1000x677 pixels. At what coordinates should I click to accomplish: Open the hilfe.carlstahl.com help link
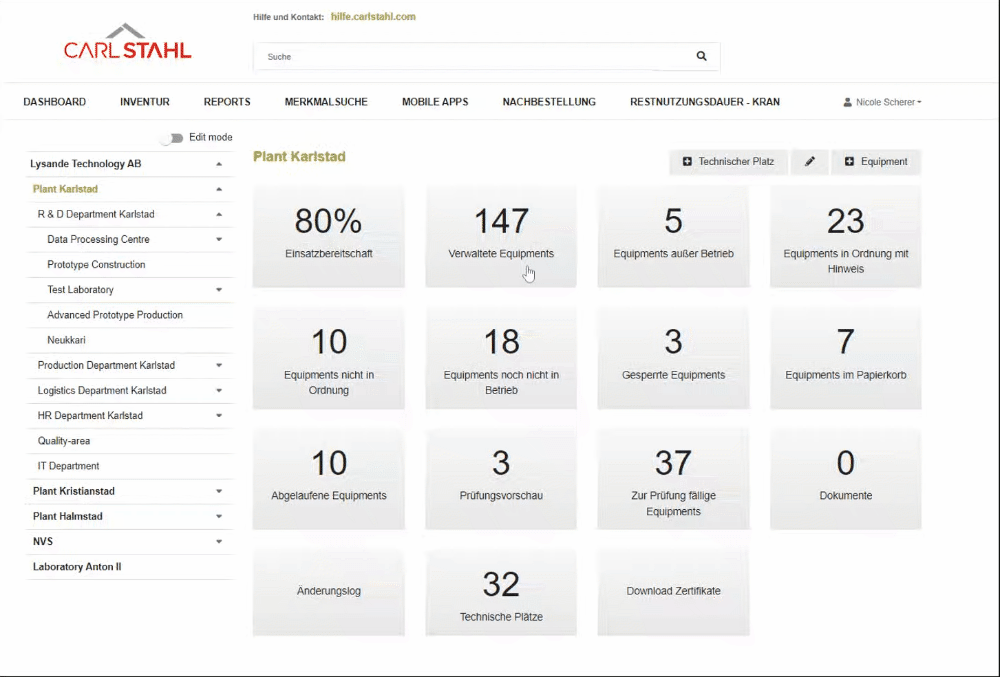tap(373, 17)
